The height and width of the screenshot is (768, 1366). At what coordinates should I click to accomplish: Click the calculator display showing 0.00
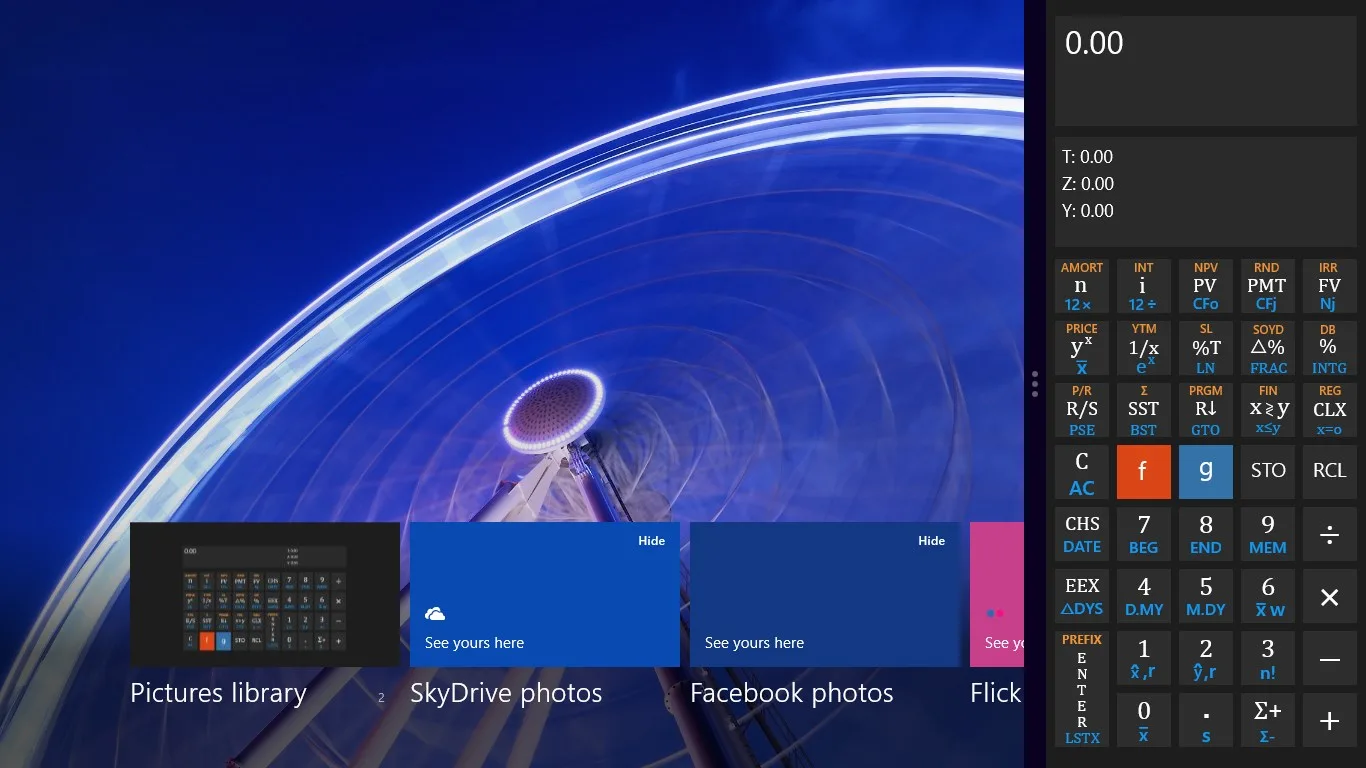1205,70
